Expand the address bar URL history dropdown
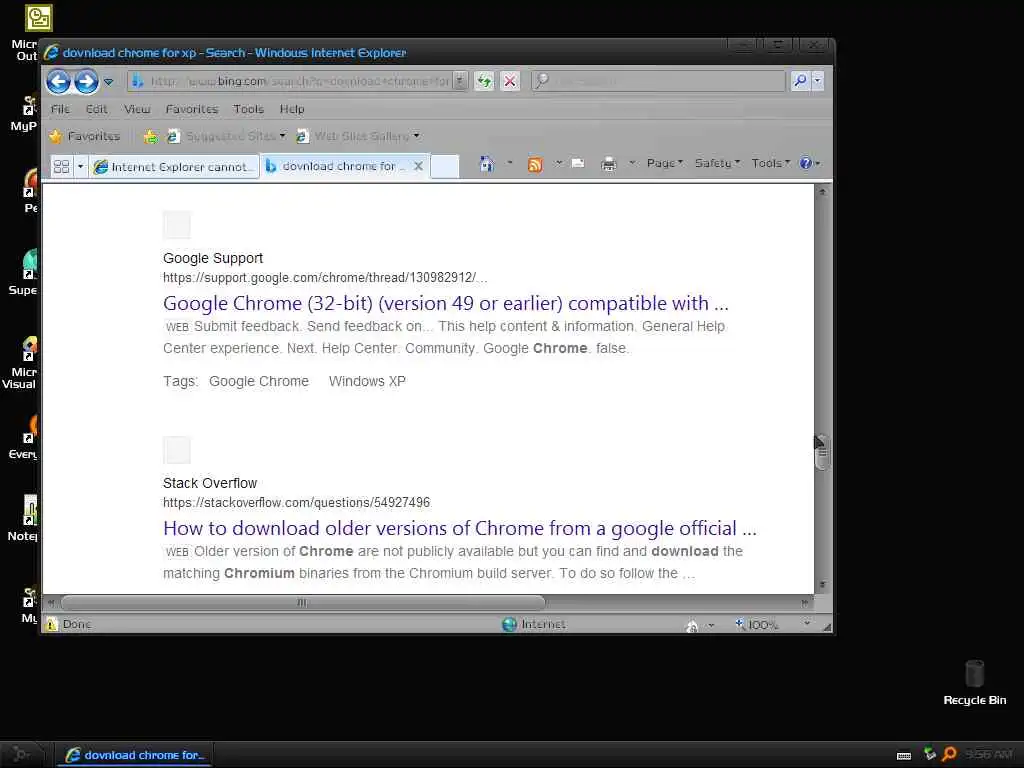 pyautogui.click(x=460, y=81)
